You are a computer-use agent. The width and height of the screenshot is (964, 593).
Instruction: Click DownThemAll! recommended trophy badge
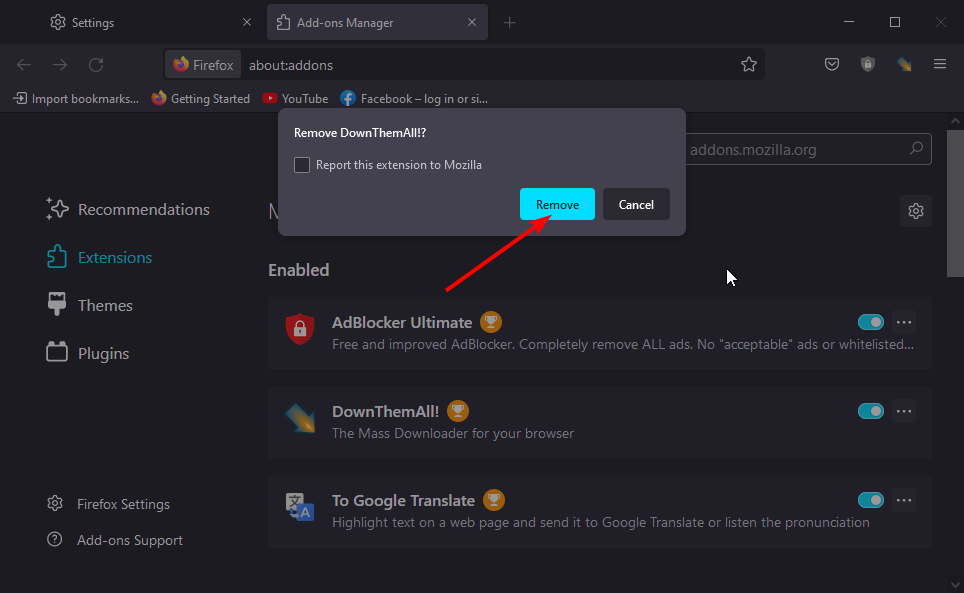point(457,410)
